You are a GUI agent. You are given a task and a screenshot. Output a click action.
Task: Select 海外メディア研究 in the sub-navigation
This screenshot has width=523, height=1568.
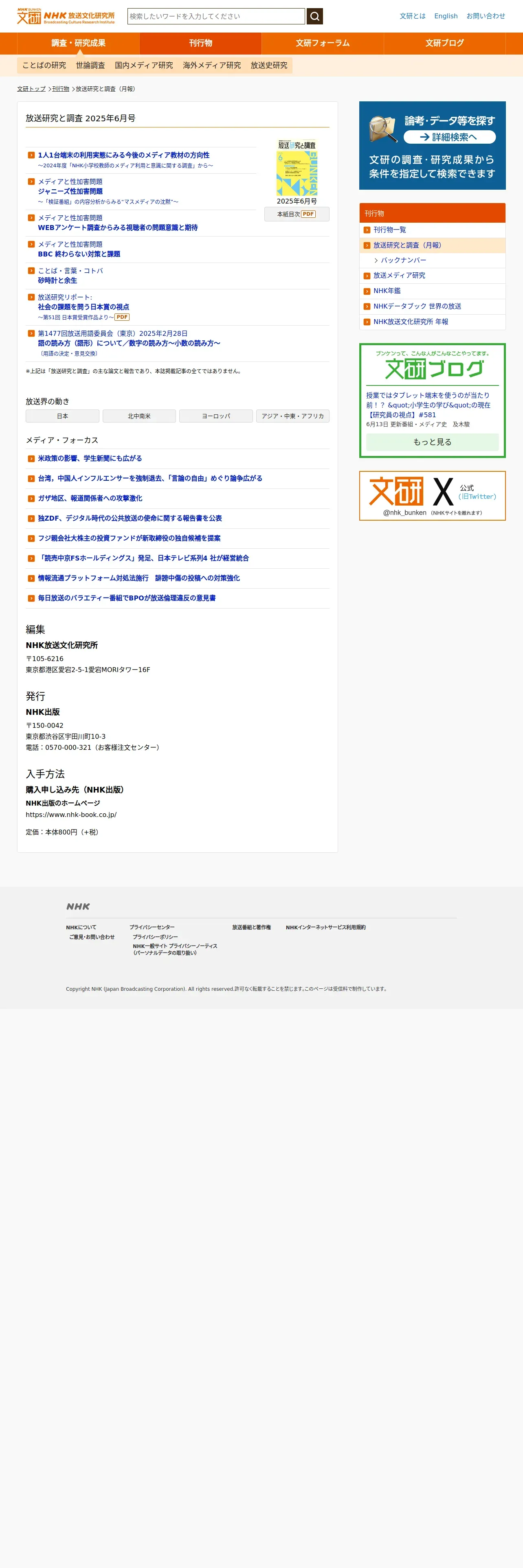click(x=212, y=65)
